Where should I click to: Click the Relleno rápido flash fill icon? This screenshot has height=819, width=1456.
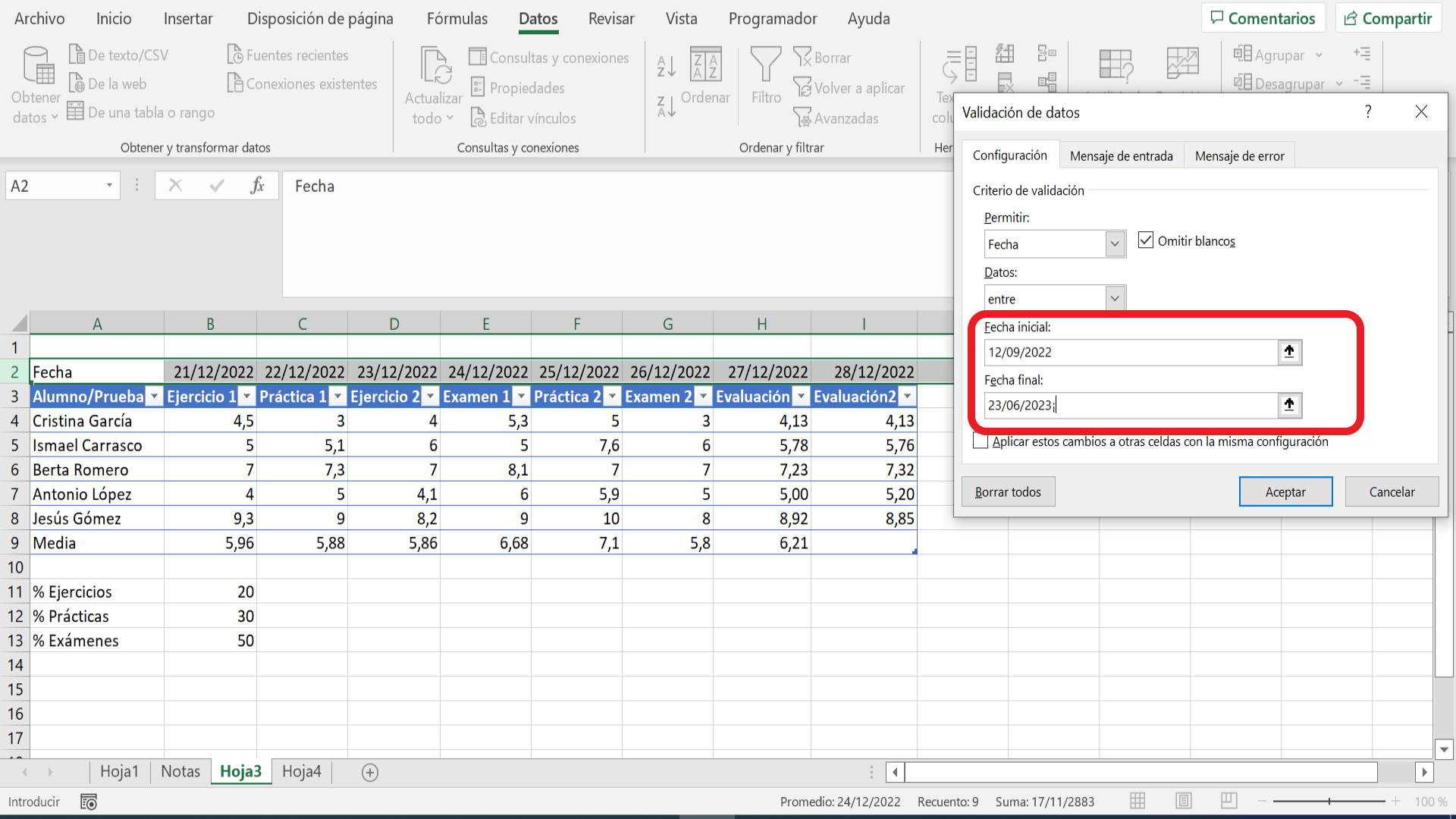click(1005, 53)
